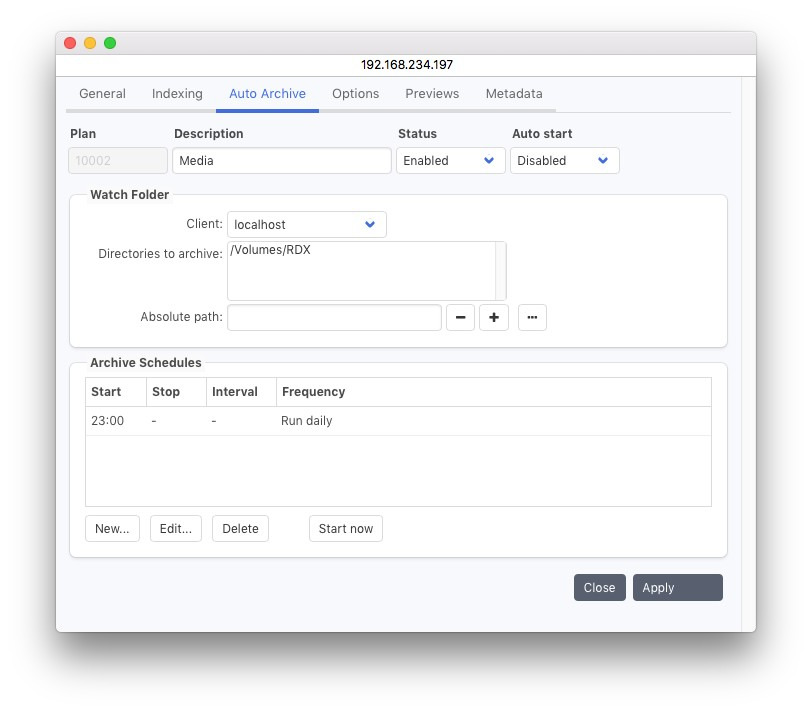Select the 23:00 Run daily schedule row

pyautogui.click(x=397, y=421)
